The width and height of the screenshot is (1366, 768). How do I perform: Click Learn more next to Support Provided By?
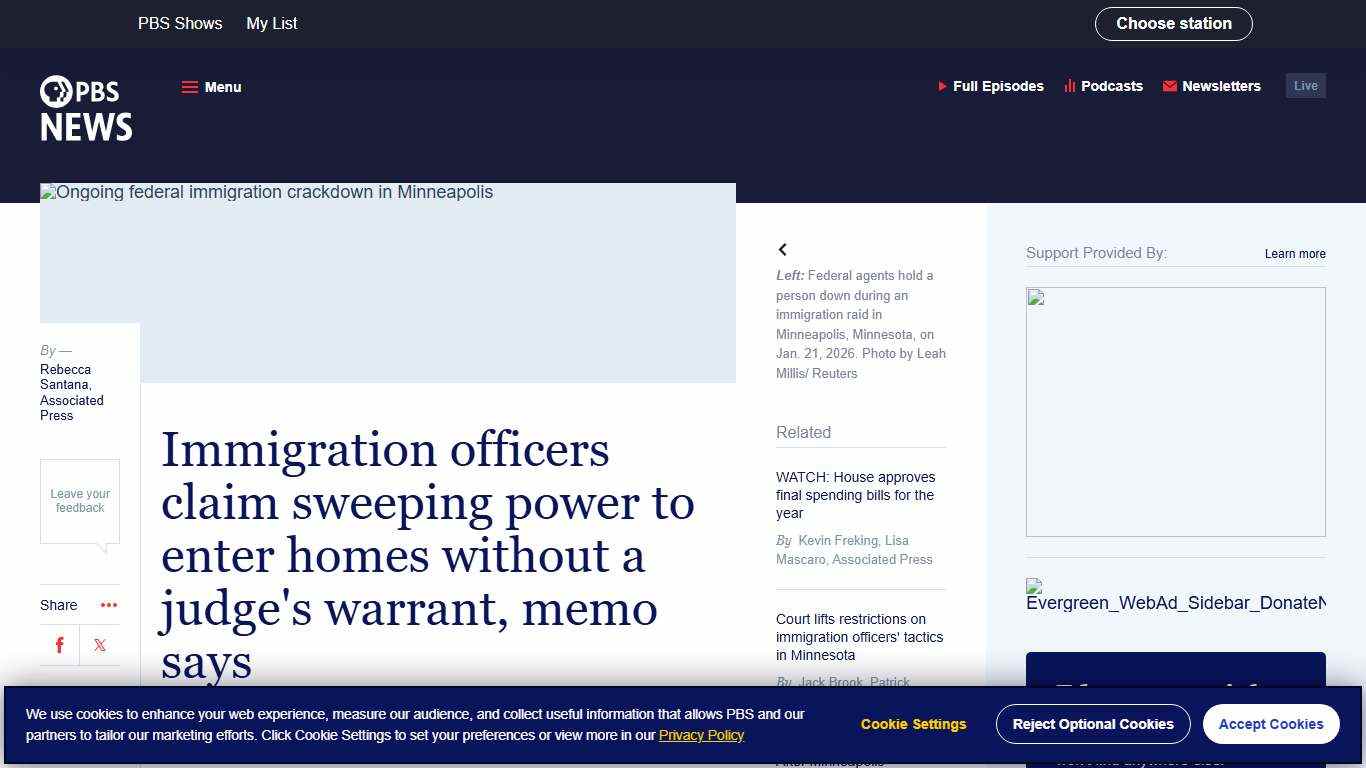[1294, 254]
